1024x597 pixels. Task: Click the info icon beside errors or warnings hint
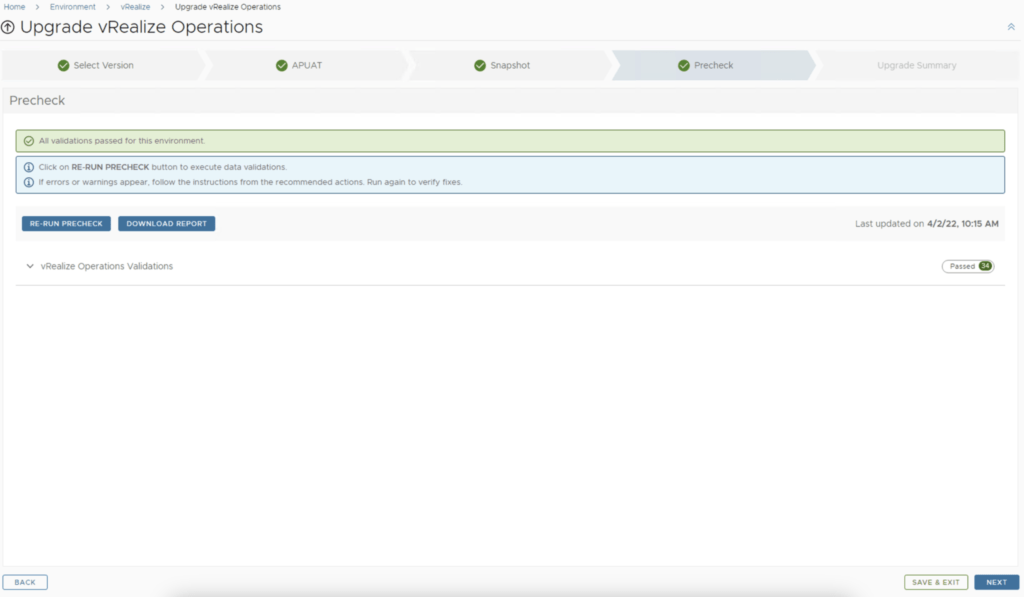click(x=29, y=182)
